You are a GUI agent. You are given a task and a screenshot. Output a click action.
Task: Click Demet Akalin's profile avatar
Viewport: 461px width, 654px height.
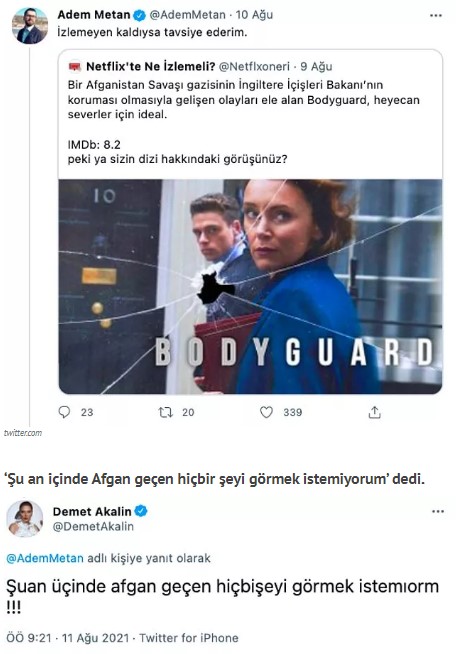25,518
